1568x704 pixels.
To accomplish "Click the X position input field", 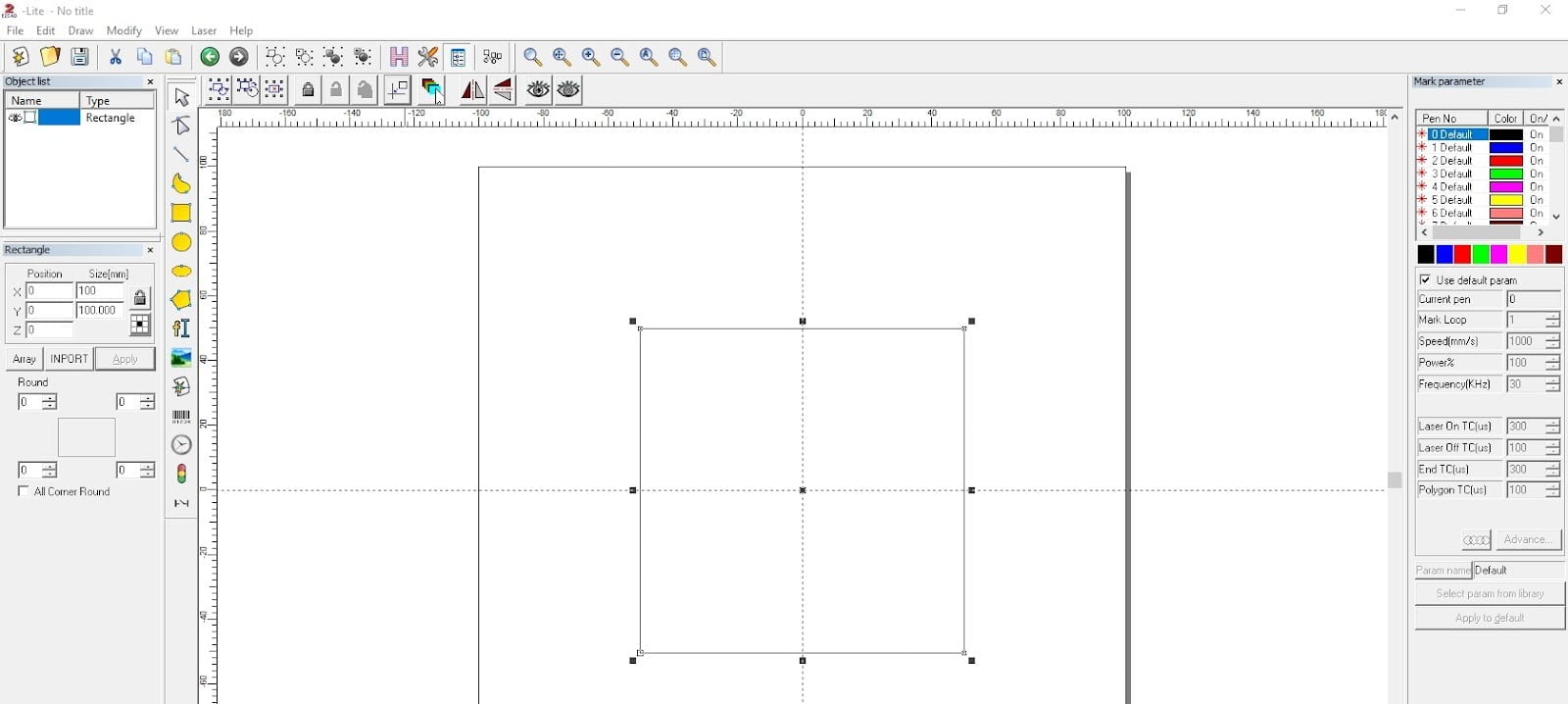I will tap(49, 291).
